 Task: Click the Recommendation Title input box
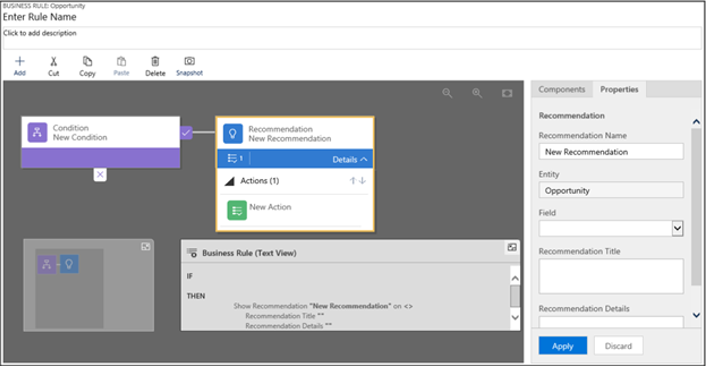point(611,276)
